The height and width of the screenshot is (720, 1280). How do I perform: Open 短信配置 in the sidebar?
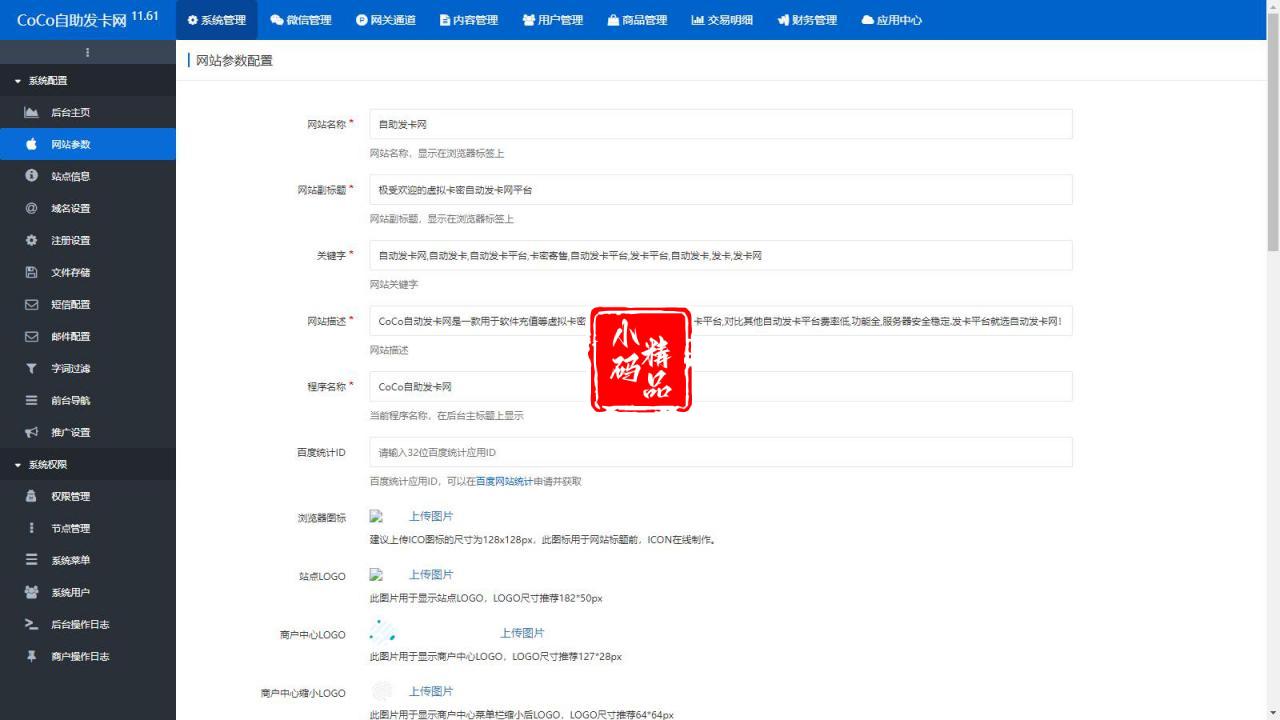tap(88, 304)
